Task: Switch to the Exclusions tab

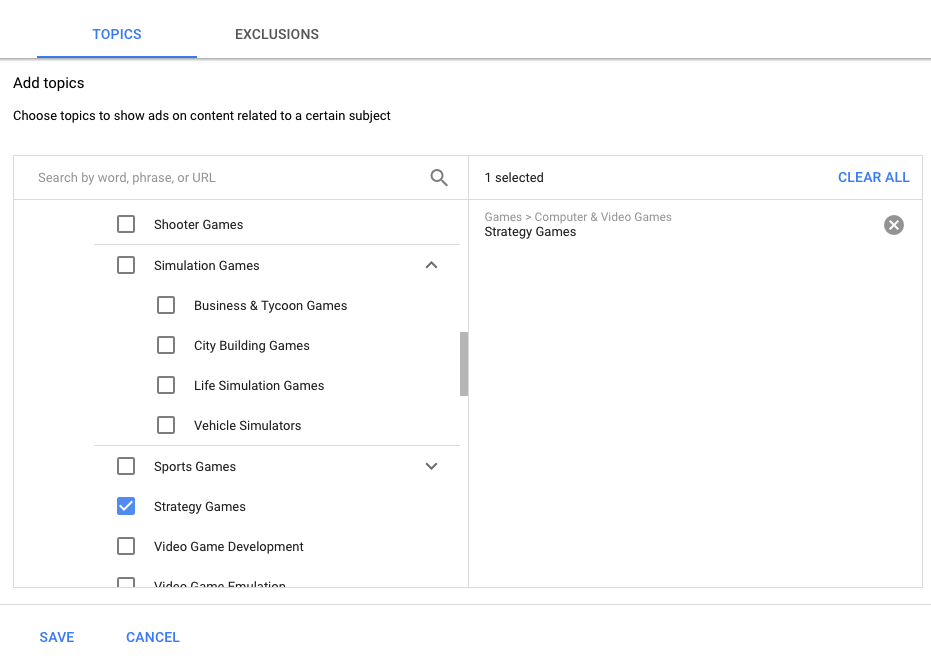Action: 277,34
